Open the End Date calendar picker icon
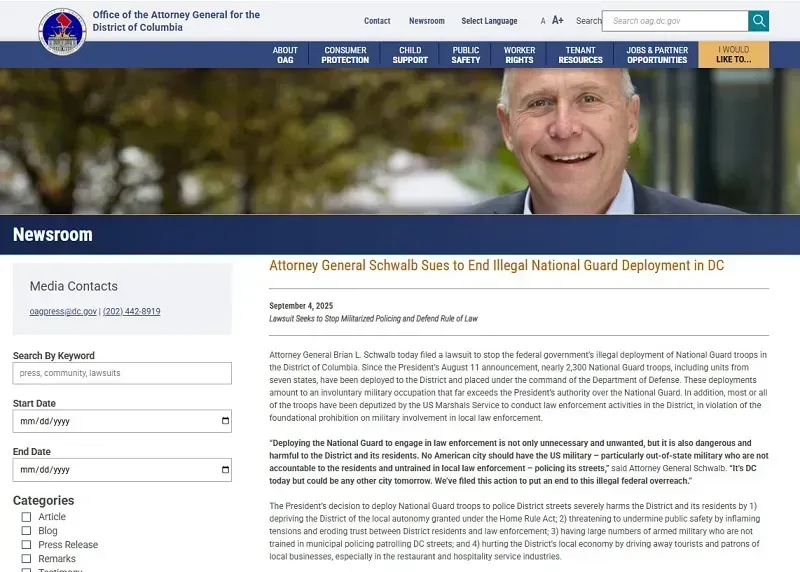800x572 pixels. (226, 469)
